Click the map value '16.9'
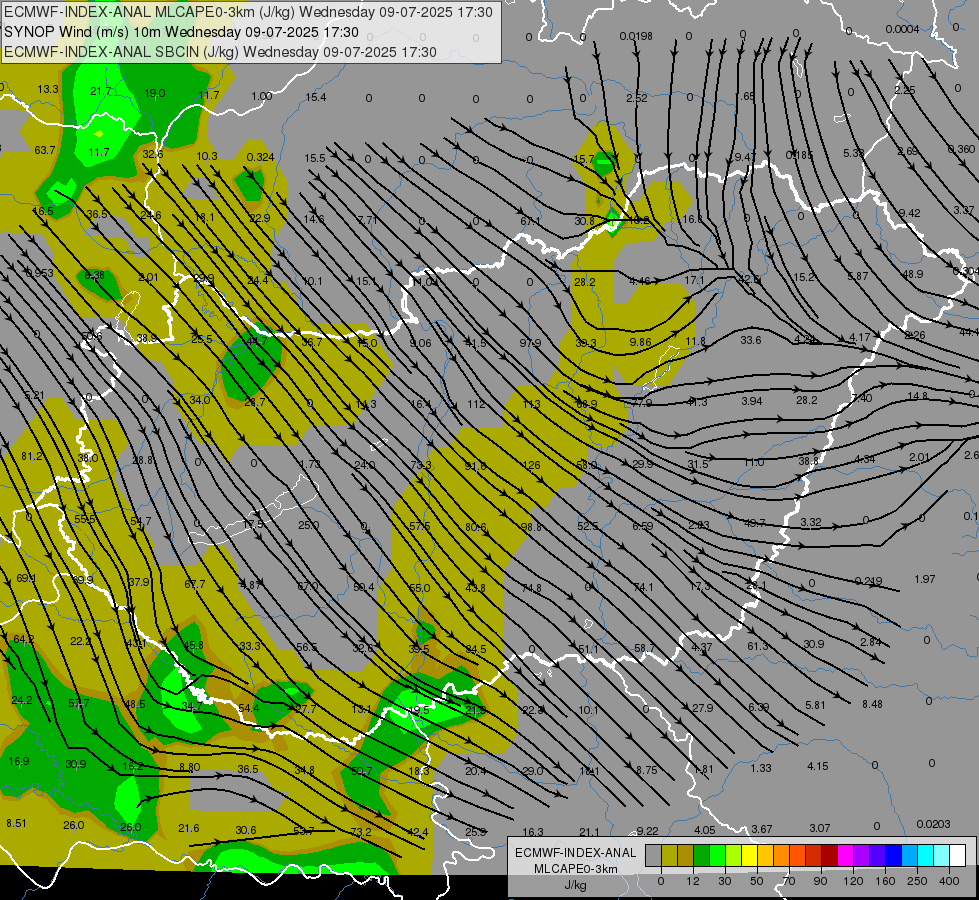The image size is (979, 900). pos(19,761)
